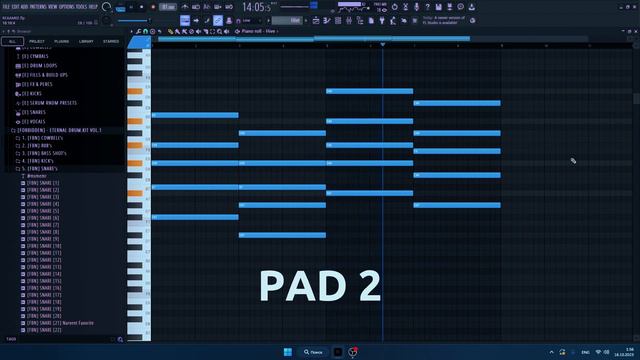Open the EDIT menu
640x360 pixels.
click(x=15, y=7)
